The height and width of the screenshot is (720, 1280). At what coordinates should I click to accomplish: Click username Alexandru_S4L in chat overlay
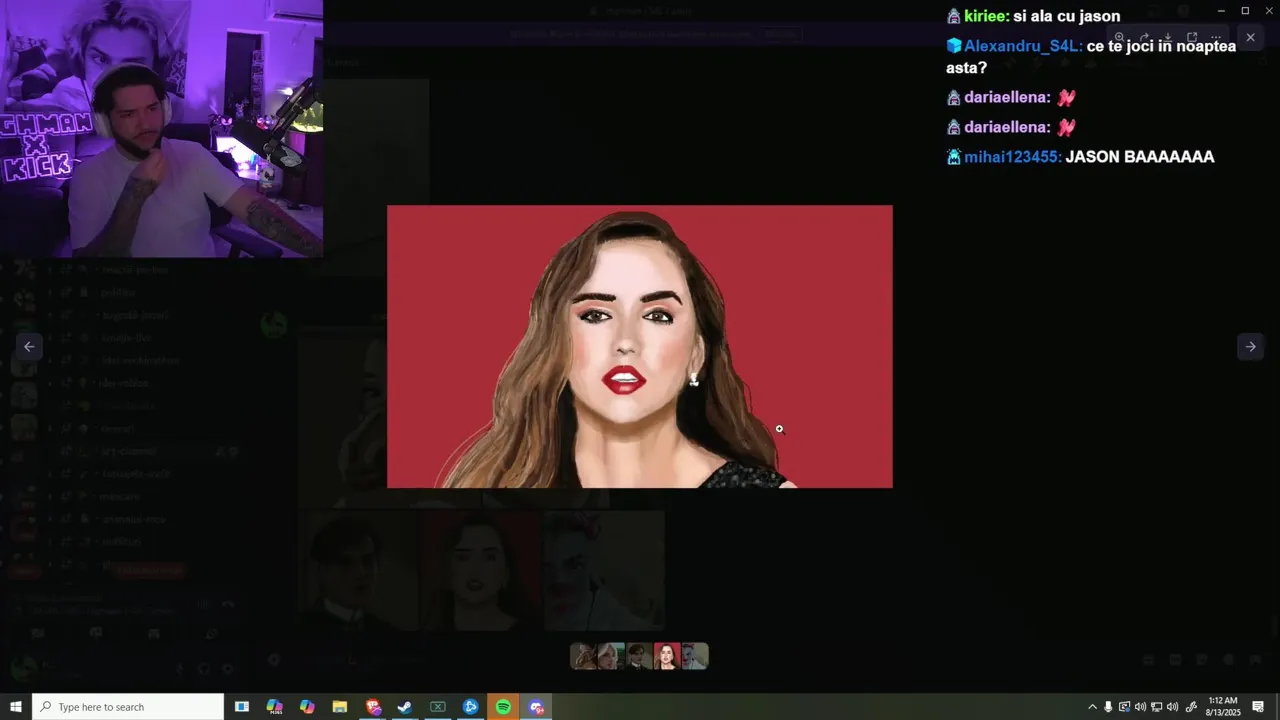1022,46
